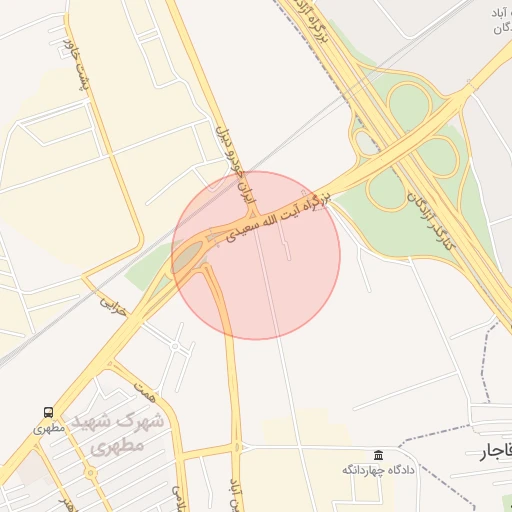This screenshot has height=512, width=512.
Task: Click the roundabout icon east of Hemmat street
Action: 175,346
